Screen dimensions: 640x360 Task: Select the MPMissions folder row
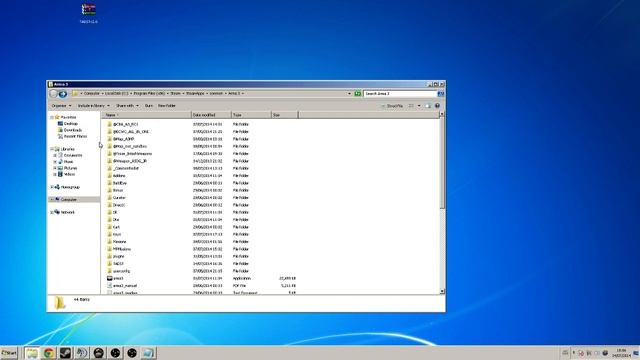pos(200,249)
